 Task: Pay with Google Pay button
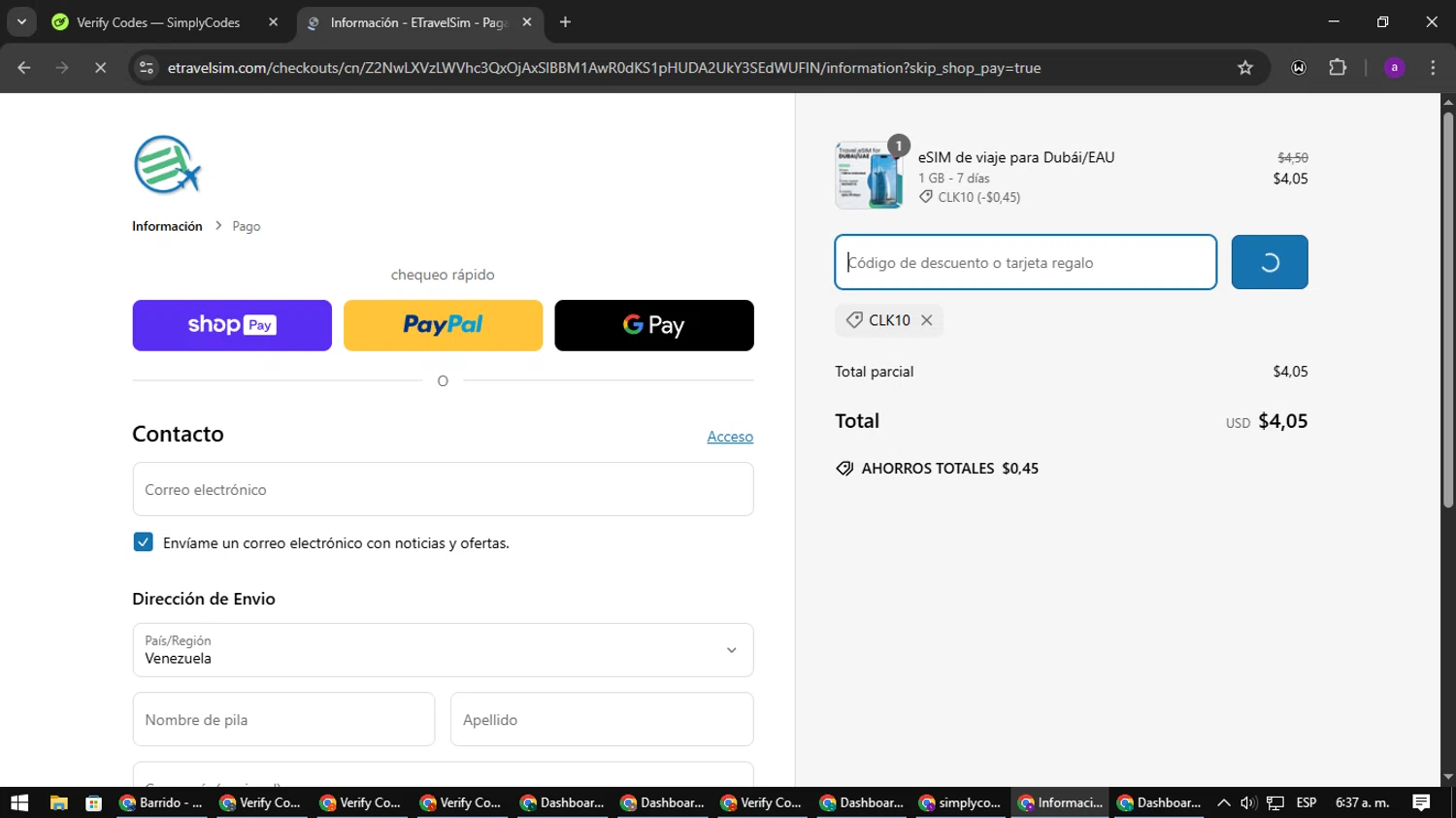(x=654, y=325)
